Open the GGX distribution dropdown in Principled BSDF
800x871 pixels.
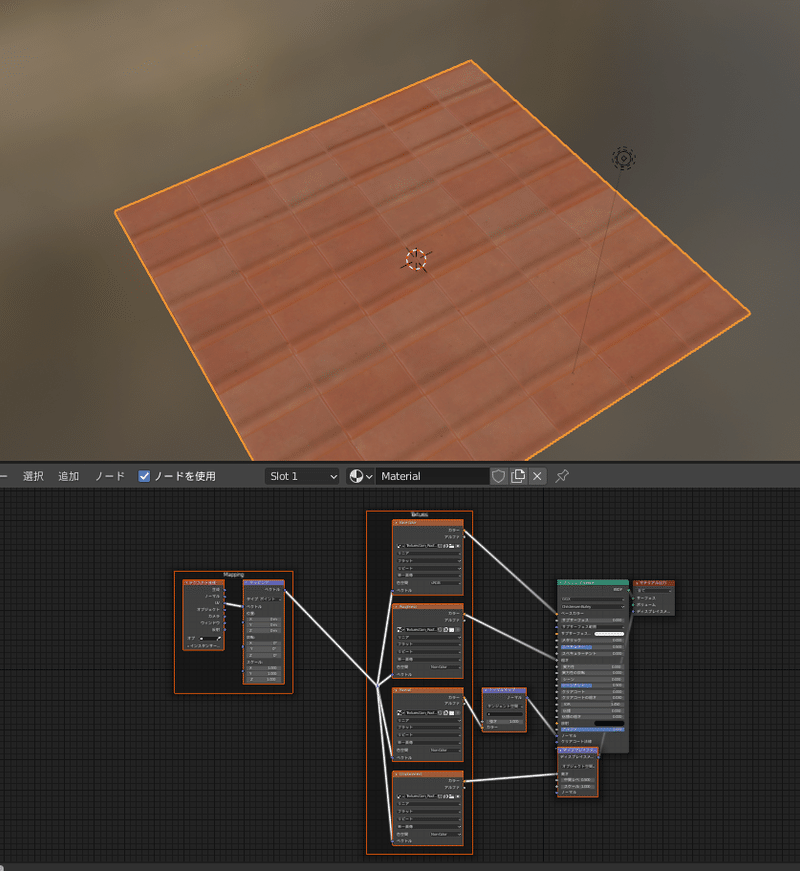click(x=592, y=599)
